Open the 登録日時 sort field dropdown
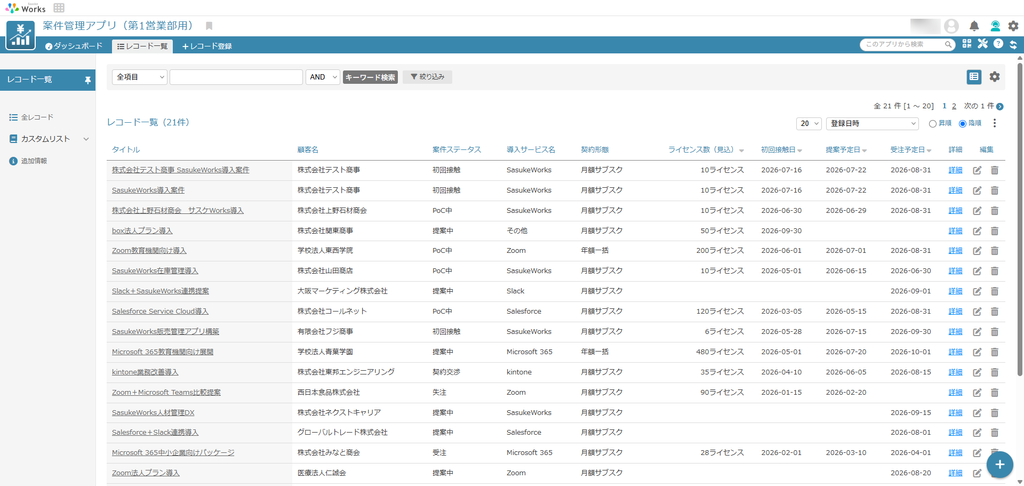 (872, 123)
